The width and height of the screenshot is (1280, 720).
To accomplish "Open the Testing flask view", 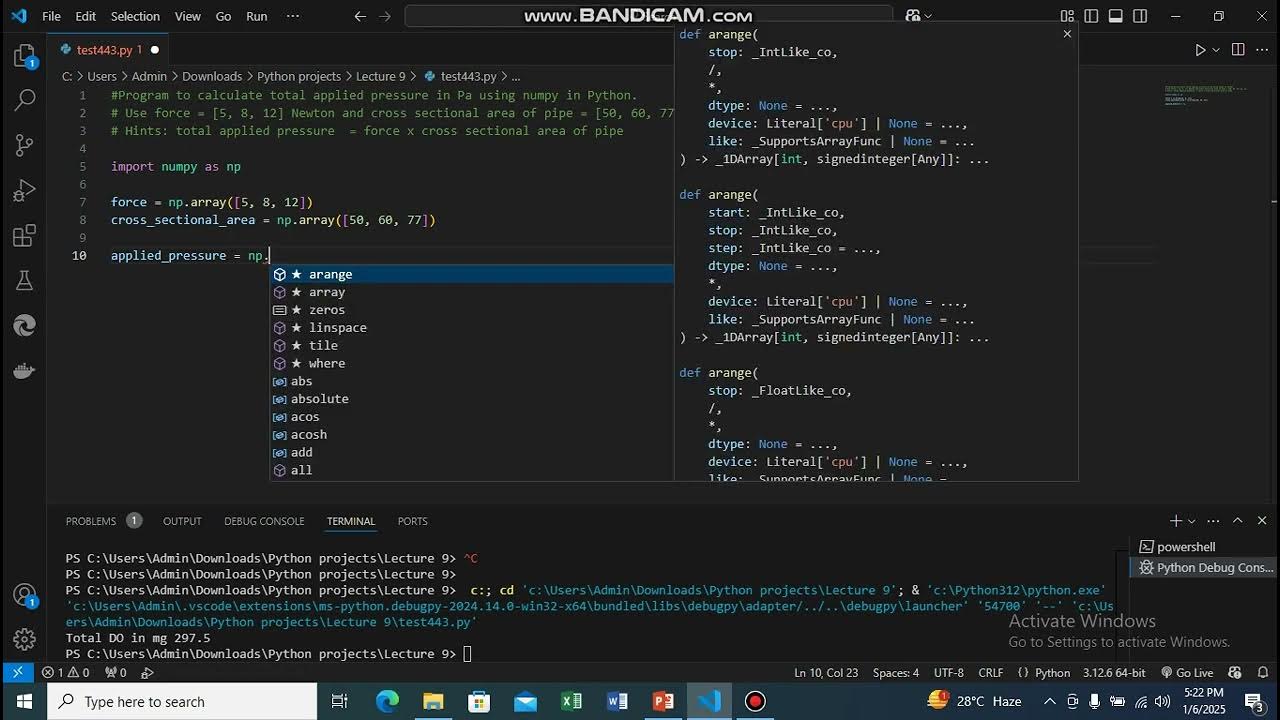I will (x=24, y=281).
